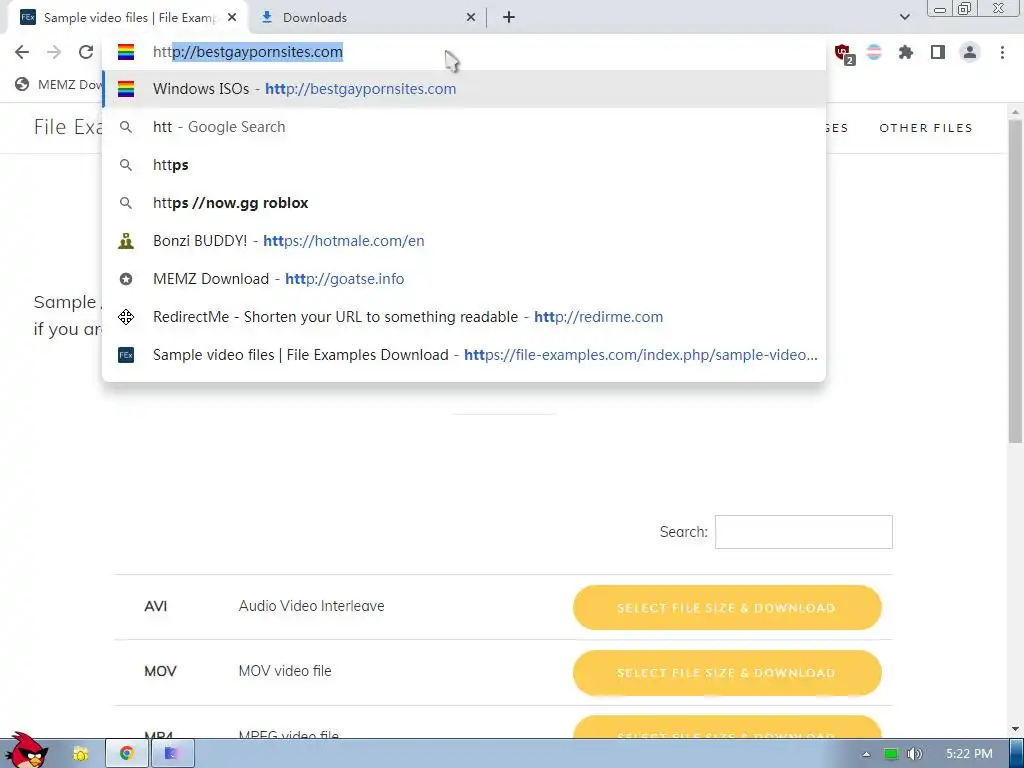The width and height of the screenshot is (1024, 768).
Task: Click the forward navigation arrow
Action: tap(54, 52)
